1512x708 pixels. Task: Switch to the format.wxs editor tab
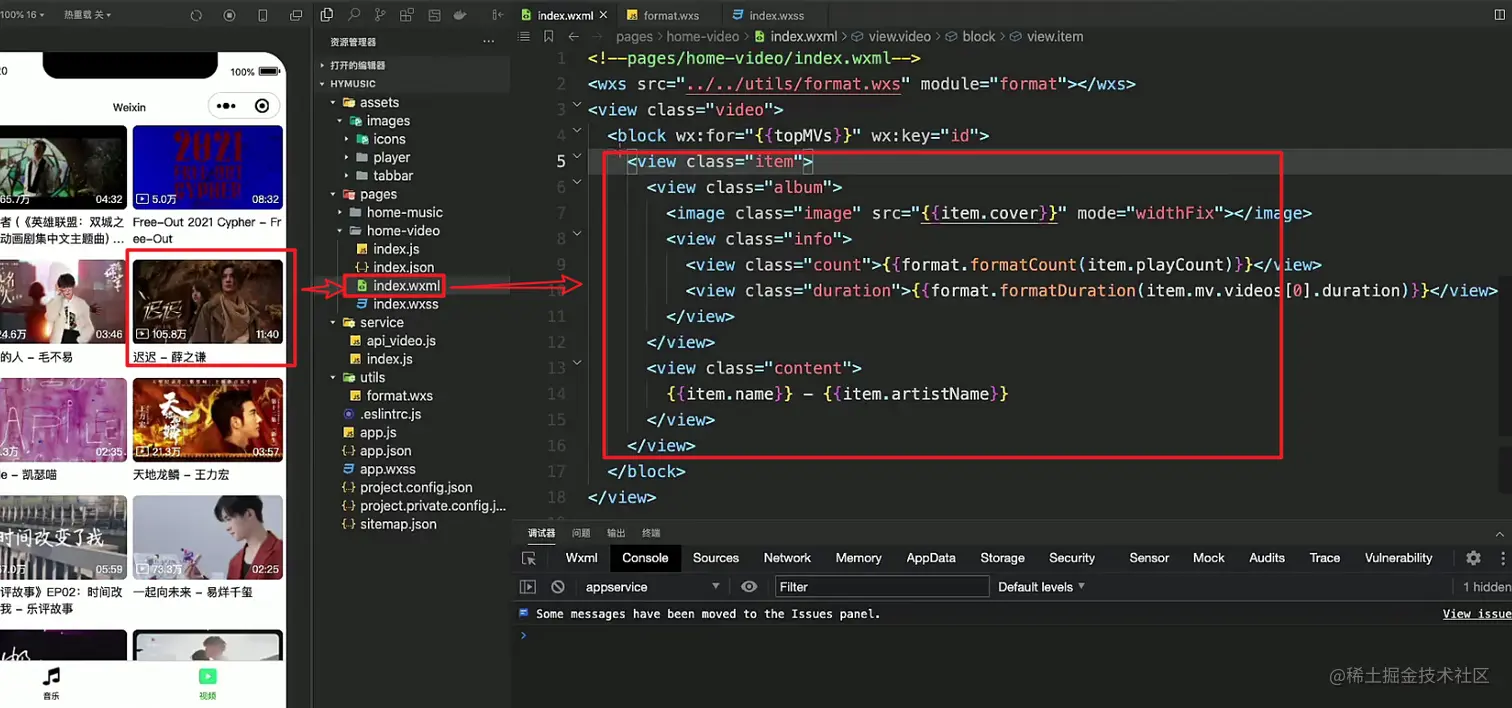point(671,15)
